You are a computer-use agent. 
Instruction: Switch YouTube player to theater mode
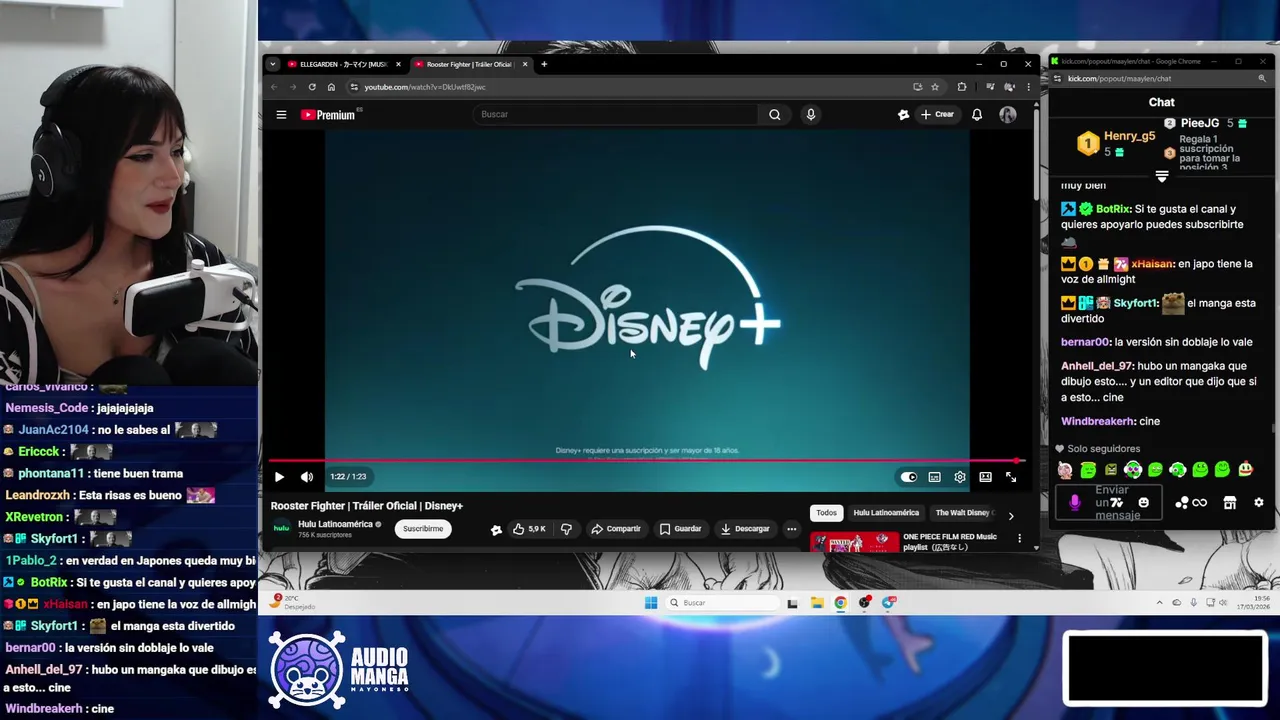(985, 477)
